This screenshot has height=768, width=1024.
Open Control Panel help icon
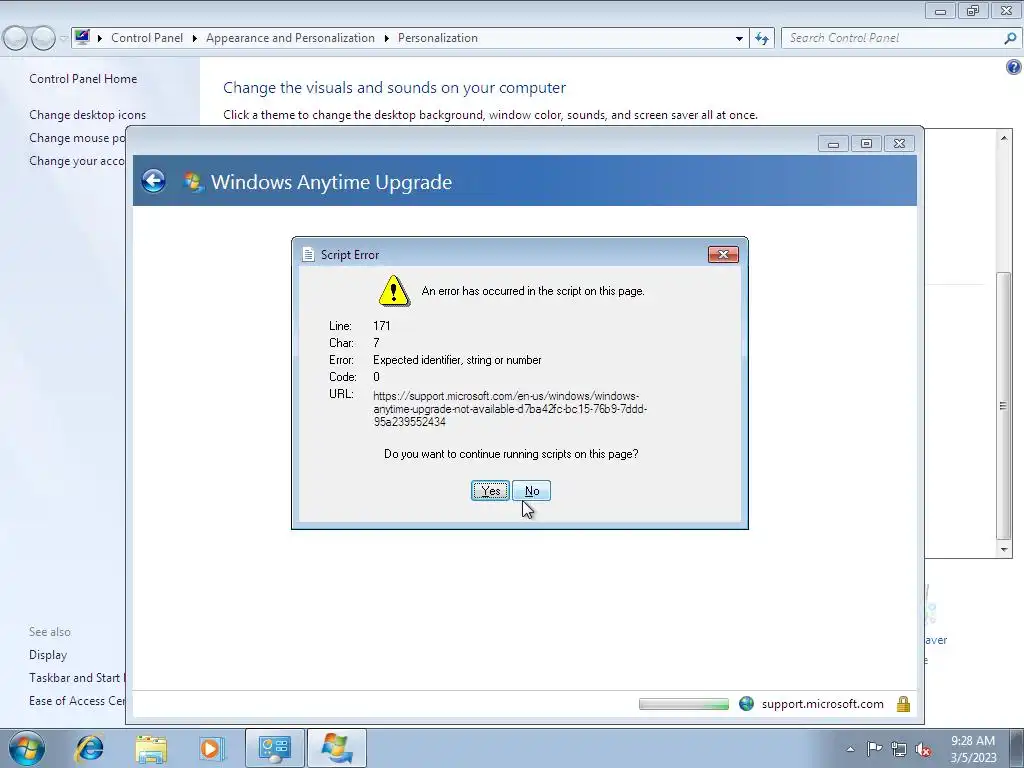pyautogui.click(x=1014, y=67)
